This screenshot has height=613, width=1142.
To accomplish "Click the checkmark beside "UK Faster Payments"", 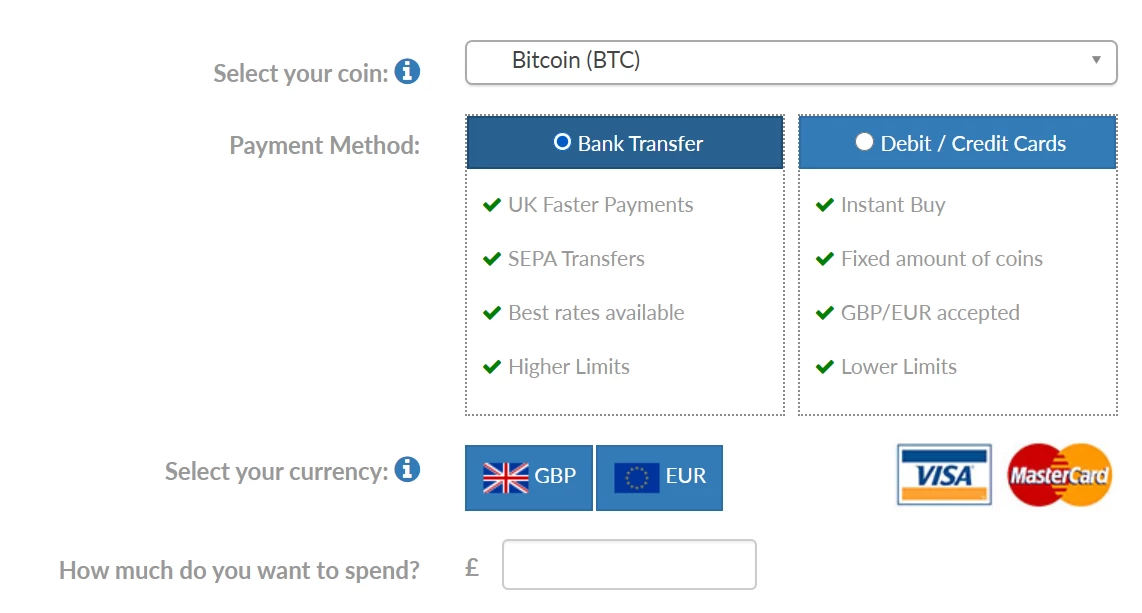I will (491, 204).
